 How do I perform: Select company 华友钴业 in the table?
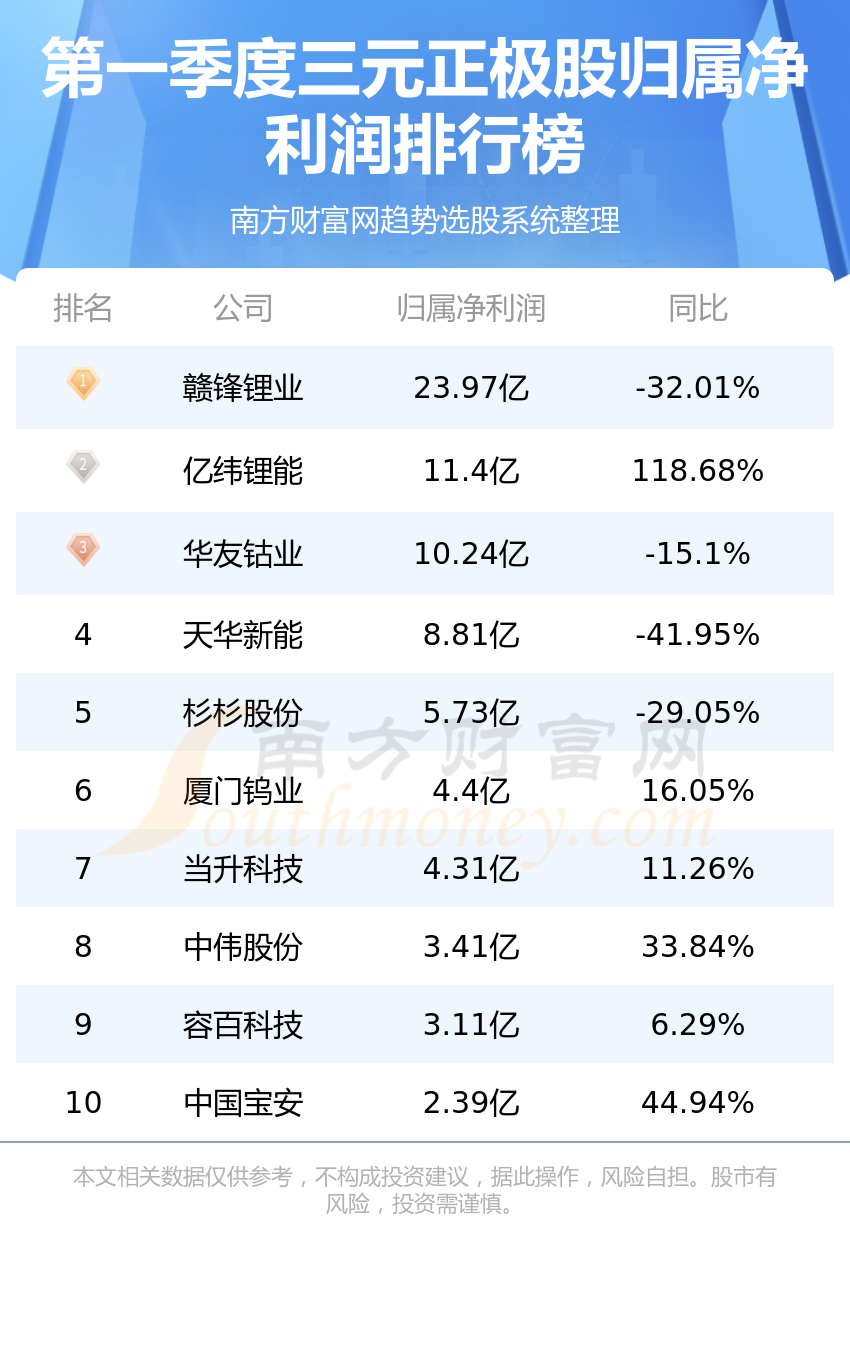coord(243,553)
